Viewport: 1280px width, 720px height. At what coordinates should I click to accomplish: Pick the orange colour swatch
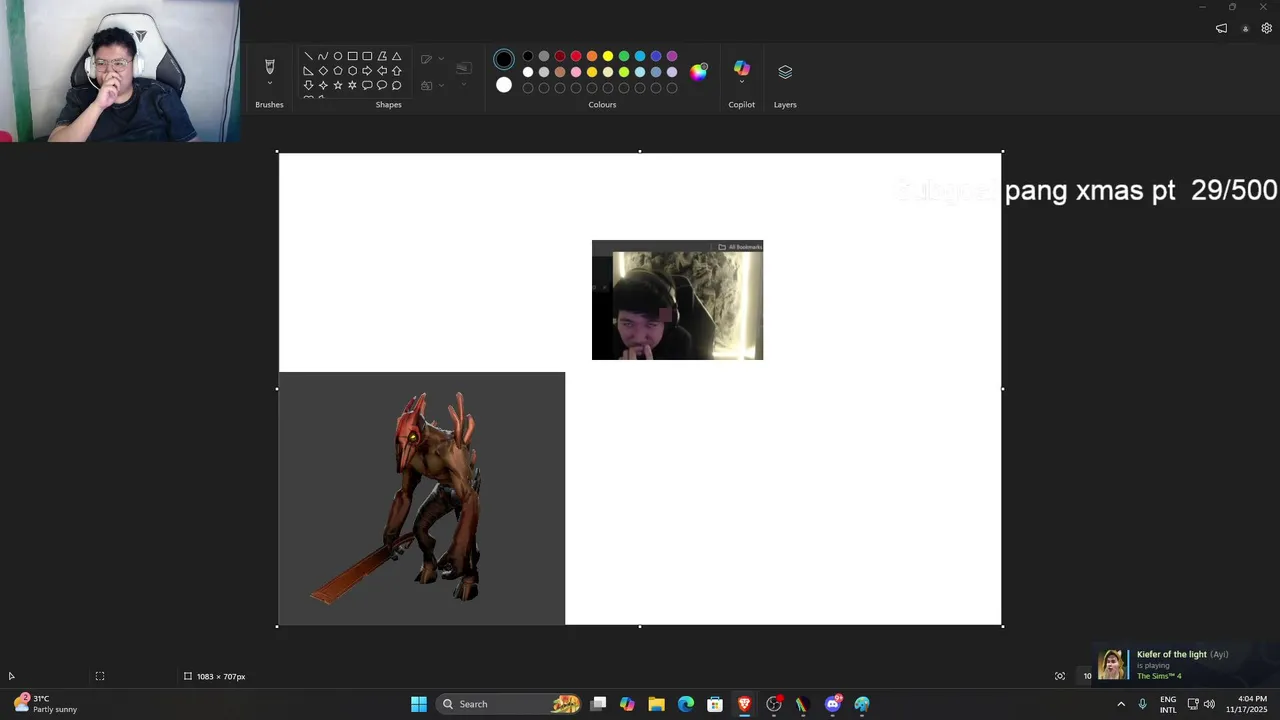(592, 56)
